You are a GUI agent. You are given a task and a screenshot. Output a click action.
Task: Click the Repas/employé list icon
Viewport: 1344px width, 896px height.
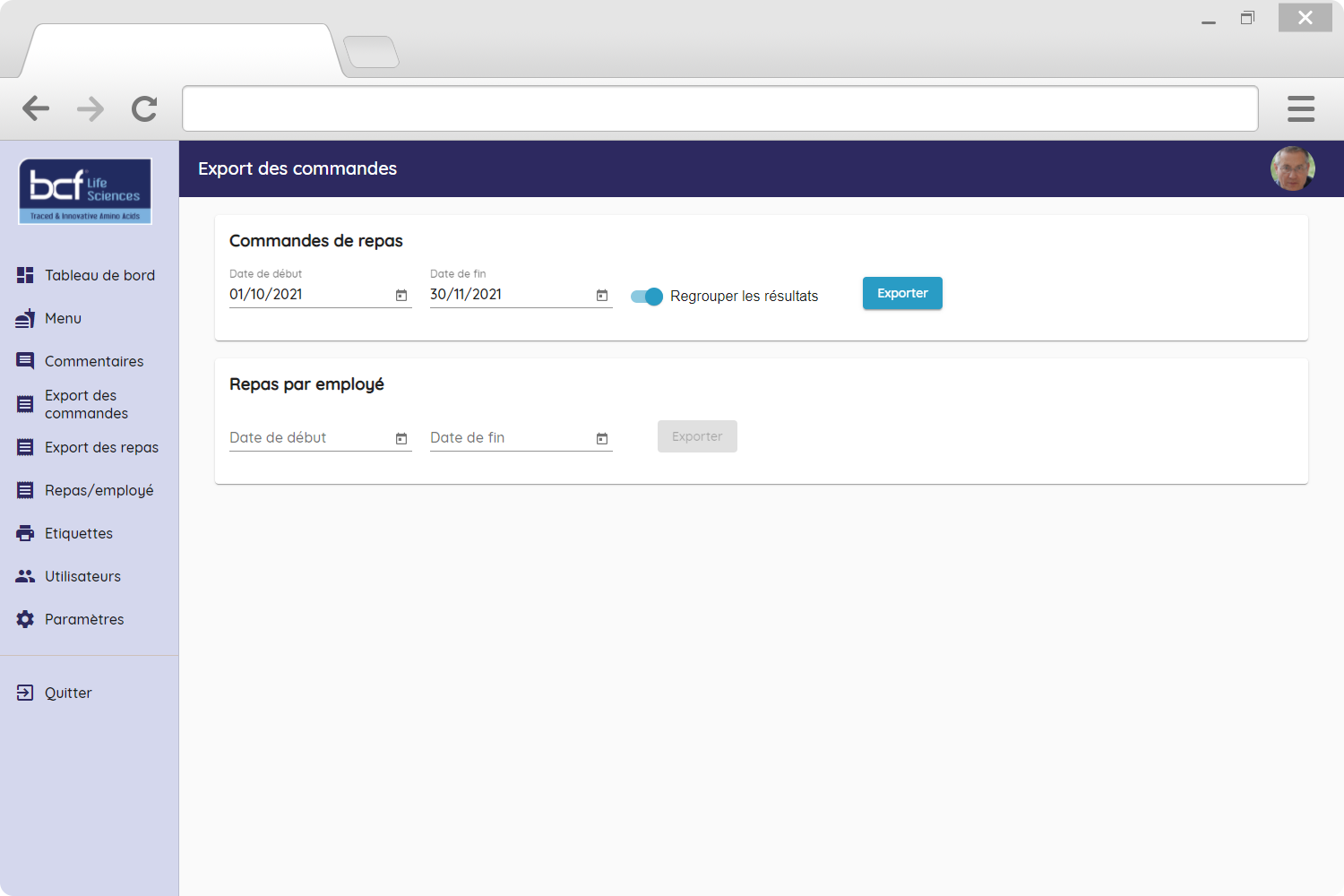(x=25, y=490)
